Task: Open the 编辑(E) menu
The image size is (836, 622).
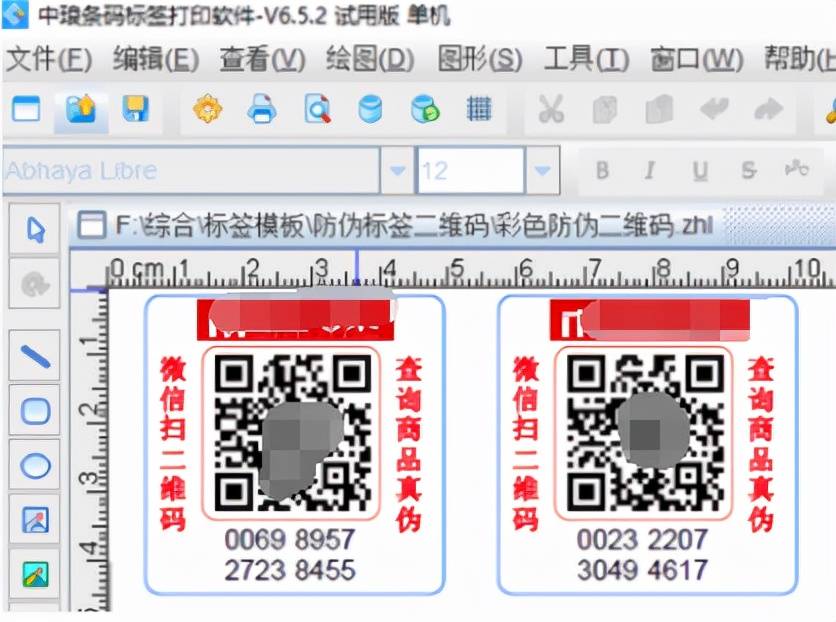Action: [156, 59]
